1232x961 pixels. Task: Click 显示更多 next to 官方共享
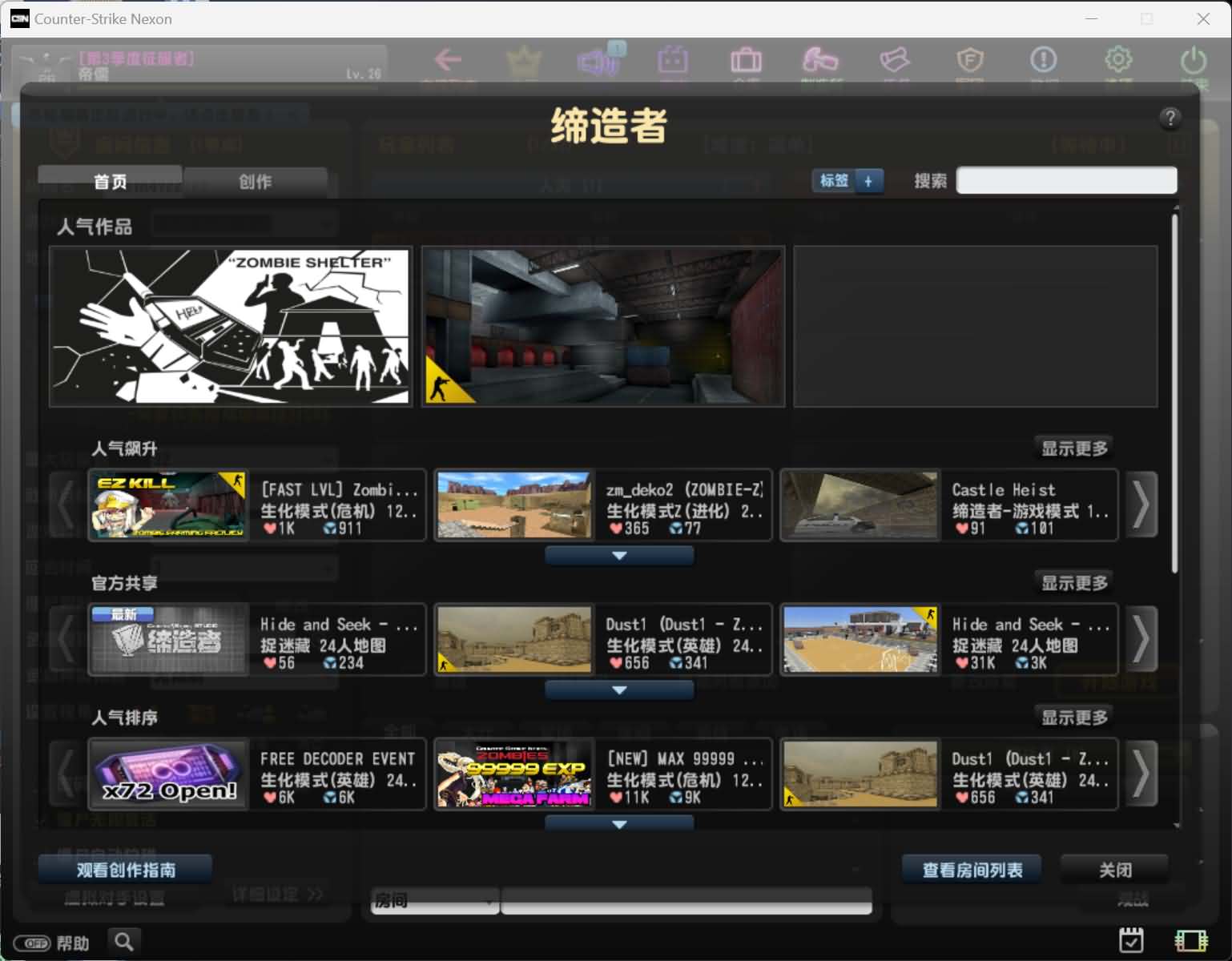1074,583
